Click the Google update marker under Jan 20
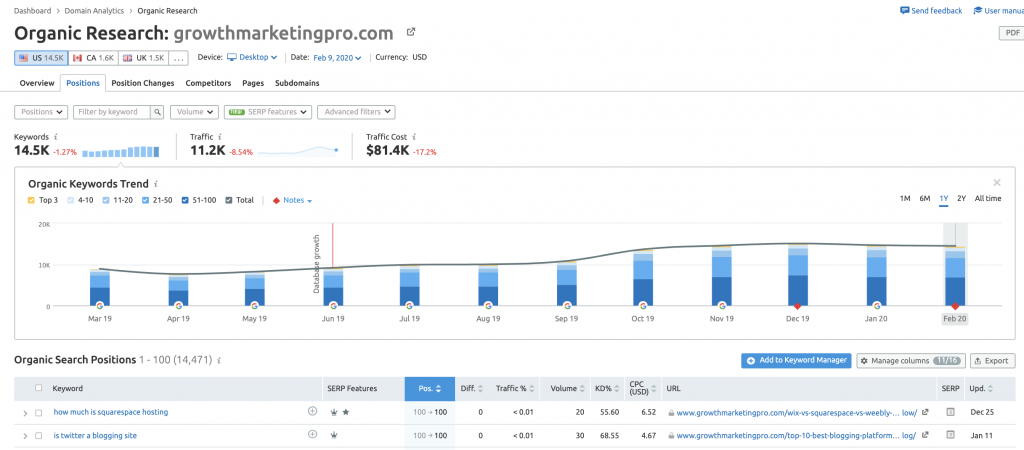1024x450 pixels. tap(876, 305)
